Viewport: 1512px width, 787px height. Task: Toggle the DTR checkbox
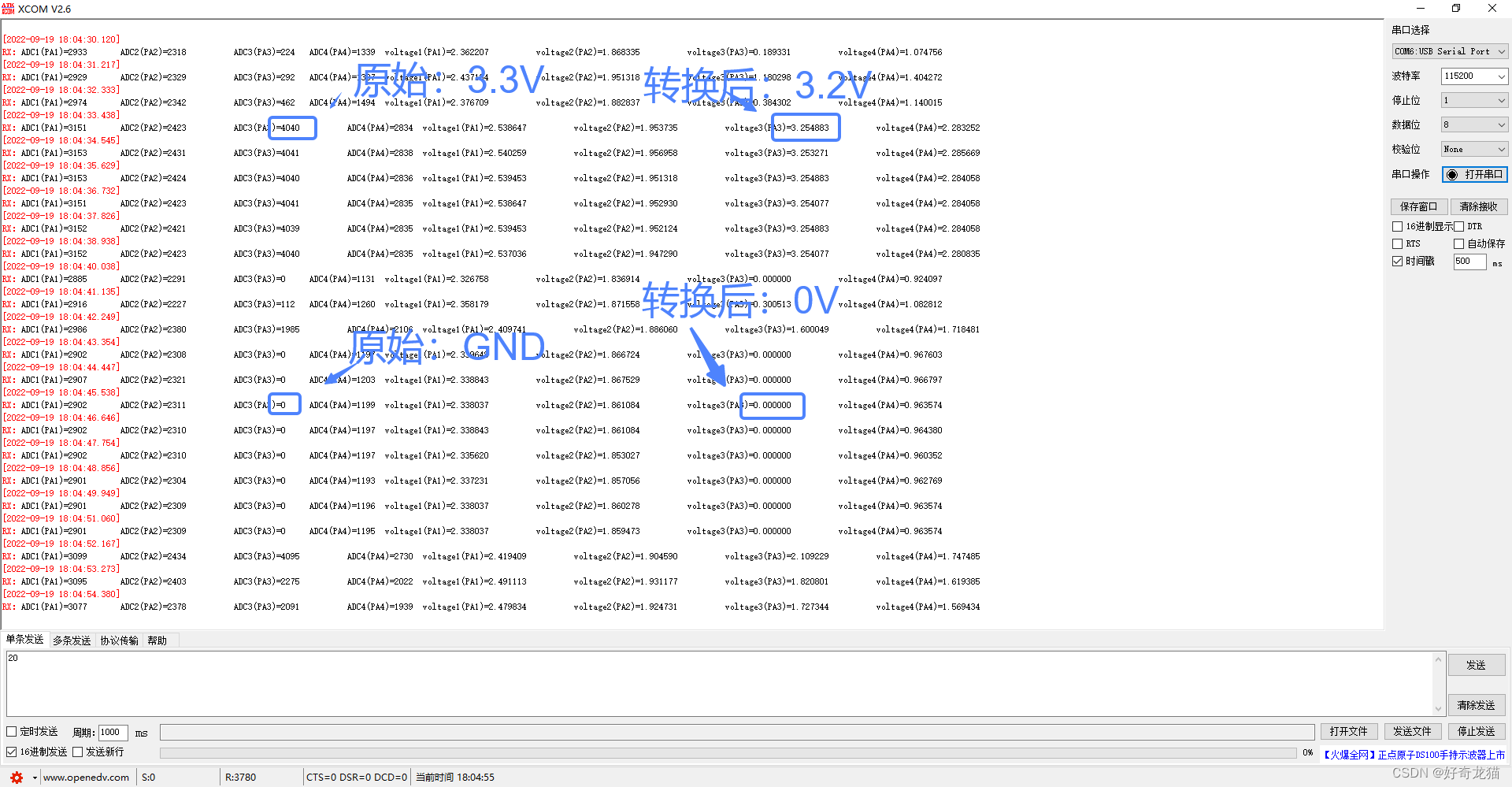click(x=1458, y=226)
